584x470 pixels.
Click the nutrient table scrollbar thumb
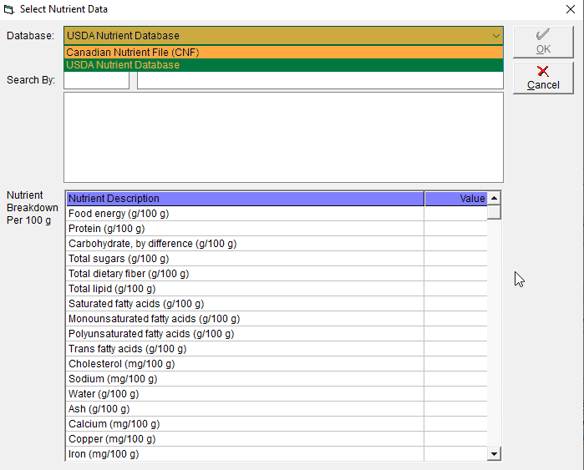click(x=494, y=213)
